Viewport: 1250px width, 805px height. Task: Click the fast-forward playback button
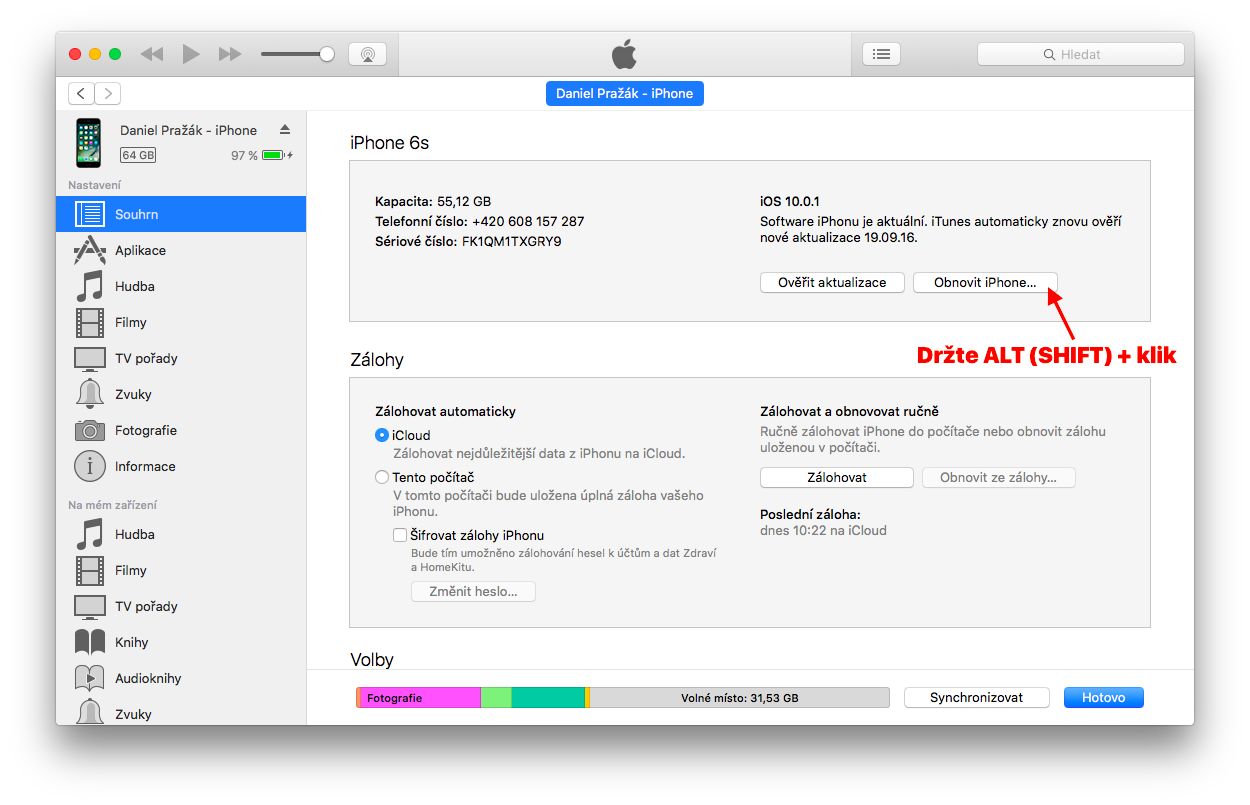click(230, 54)
